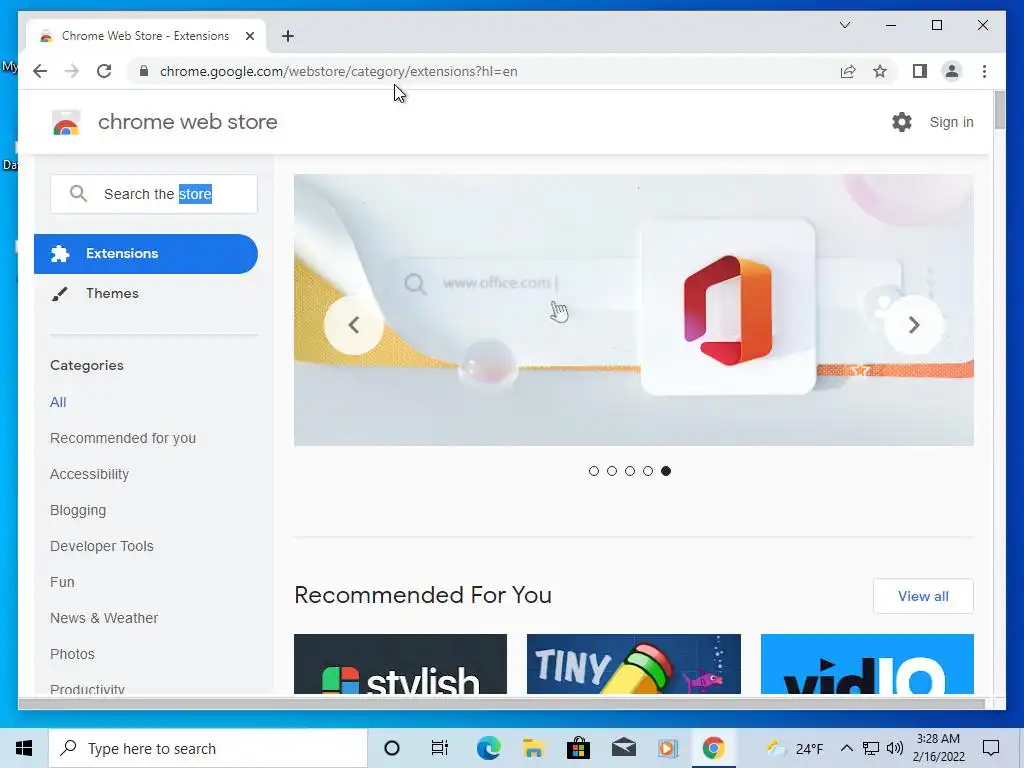Open the vidIQ extension card

coord(867,664)
